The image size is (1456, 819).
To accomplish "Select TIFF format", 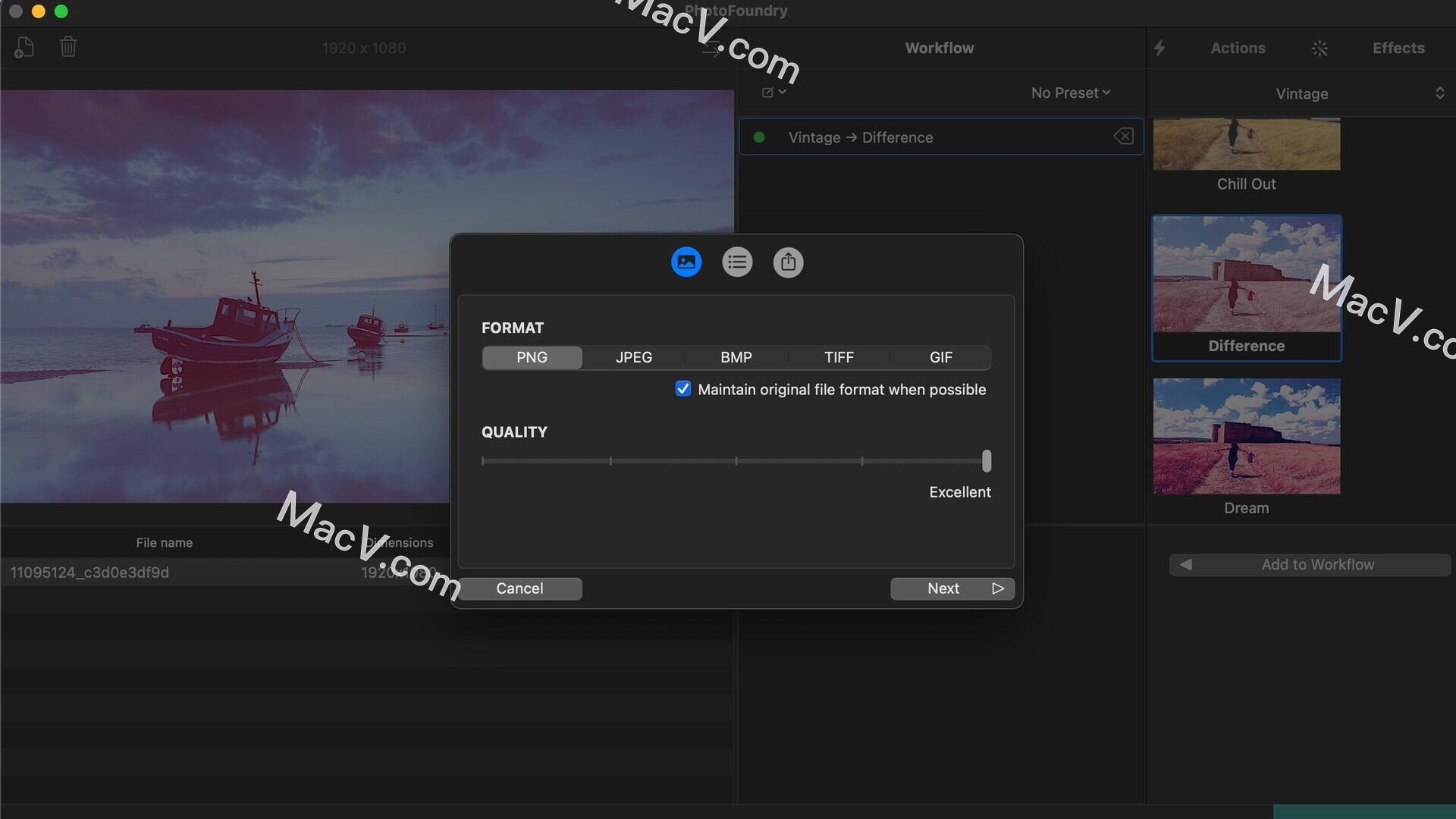I will click(839, 357).
